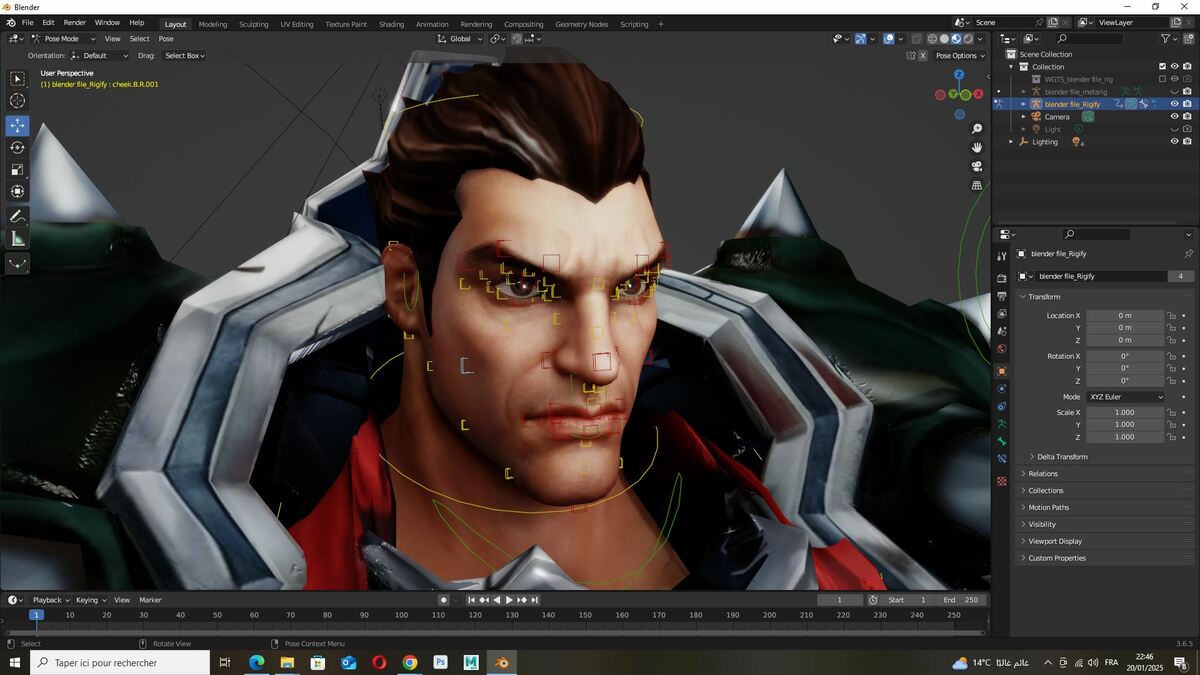Click the End frame field showing 250
This screenshot has height=675, width=1200.
click(962, 600)
